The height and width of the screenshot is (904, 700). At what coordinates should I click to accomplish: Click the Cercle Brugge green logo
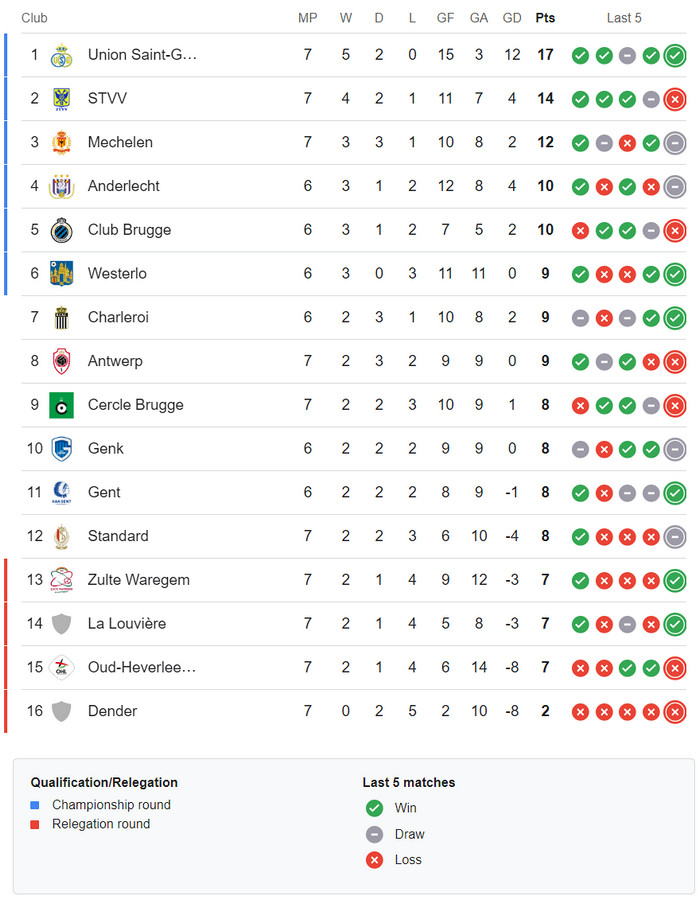(x=61, y=405)
